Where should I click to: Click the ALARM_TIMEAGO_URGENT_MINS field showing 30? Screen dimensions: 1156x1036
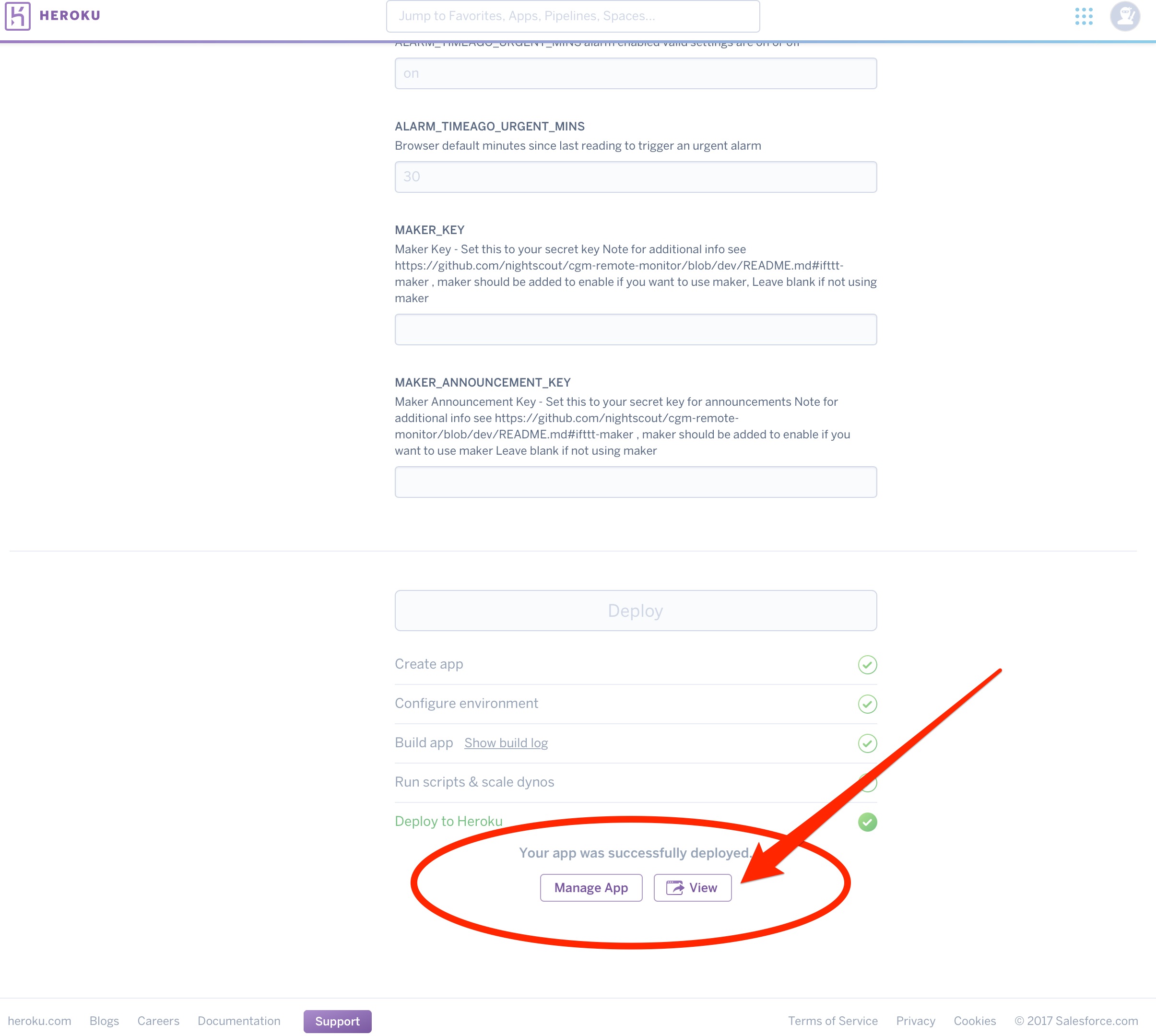[x=635, y=177]
